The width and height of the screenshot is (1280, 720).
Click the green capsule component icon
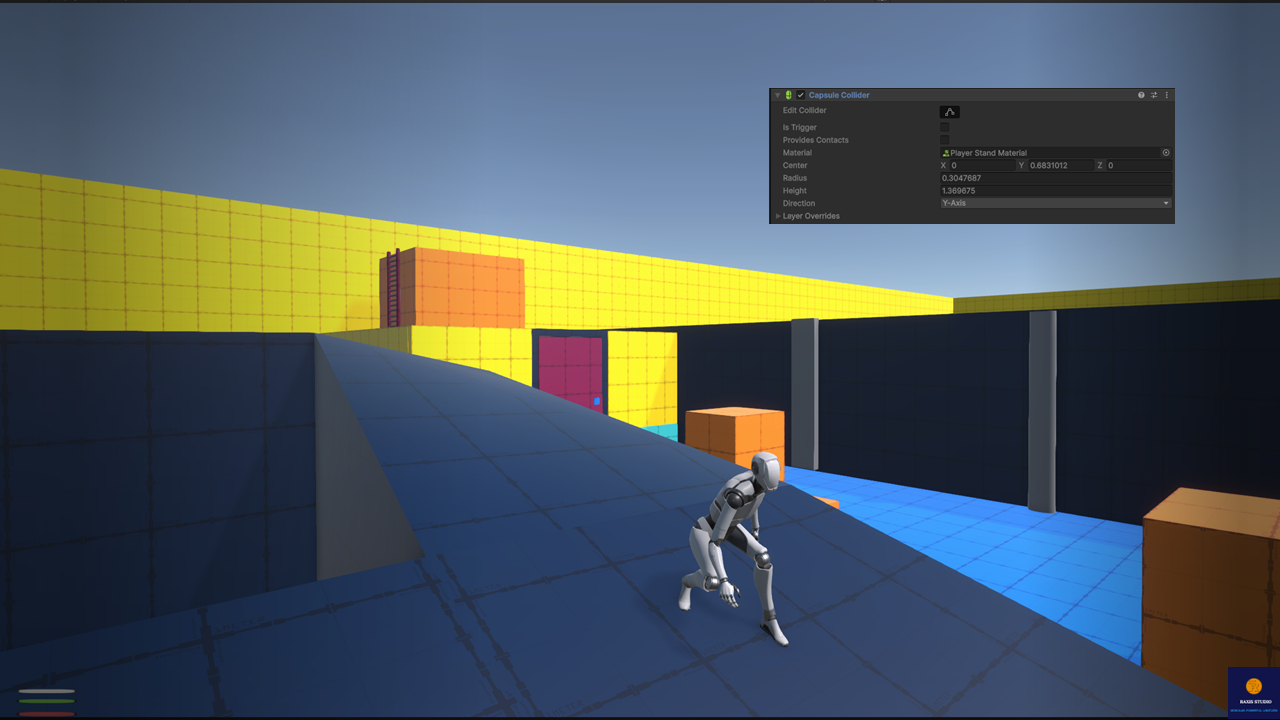(x=788, y=95)
